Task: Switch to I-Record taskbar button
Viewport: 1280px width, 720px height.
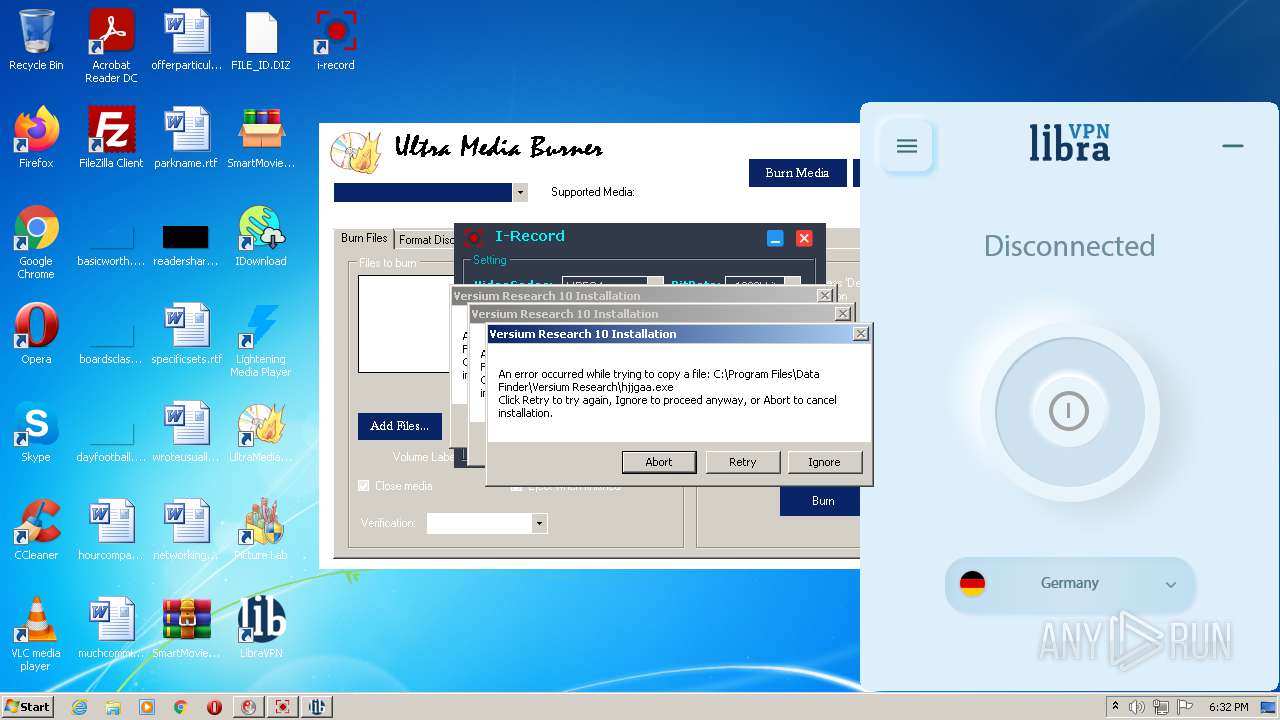Action: [x=283, y=707]
